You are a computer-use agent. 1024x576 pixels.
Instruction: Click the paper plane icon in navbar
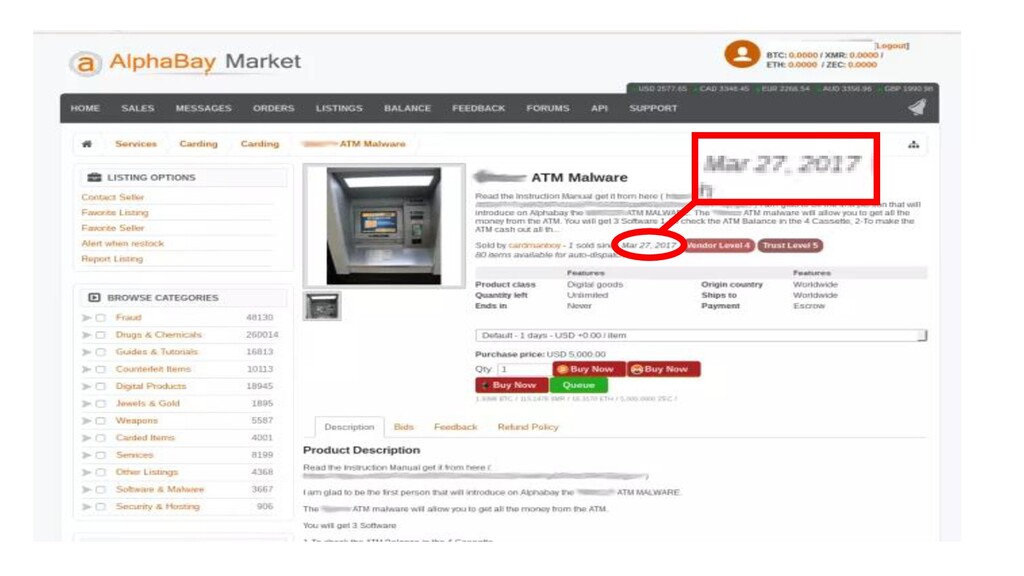[918, 107]
